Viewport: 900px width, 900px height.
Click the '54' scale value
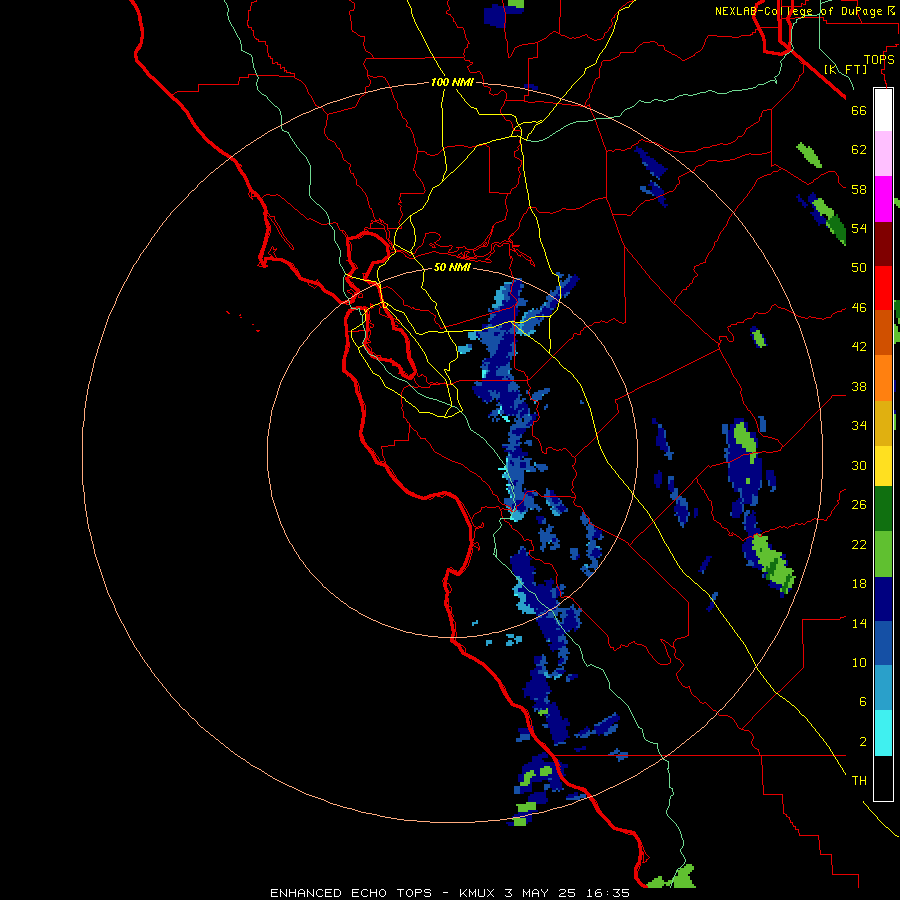(x=859, y=228)
